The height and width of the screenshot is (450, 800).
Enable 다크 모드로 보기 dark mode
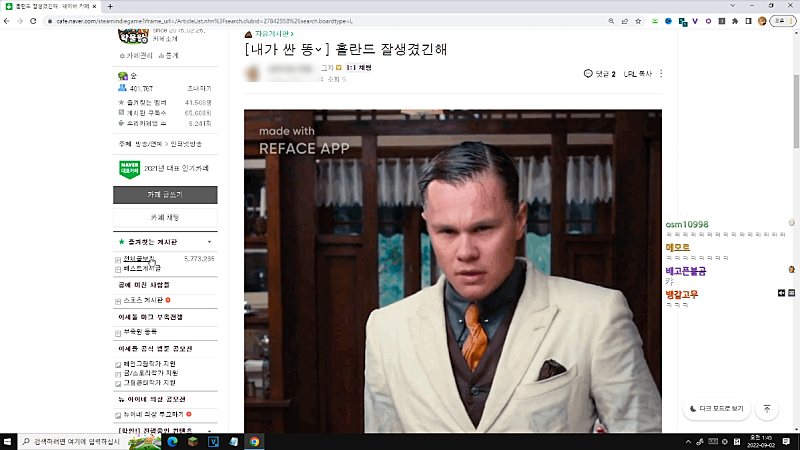pyautogui.click(x=716, y=409)
